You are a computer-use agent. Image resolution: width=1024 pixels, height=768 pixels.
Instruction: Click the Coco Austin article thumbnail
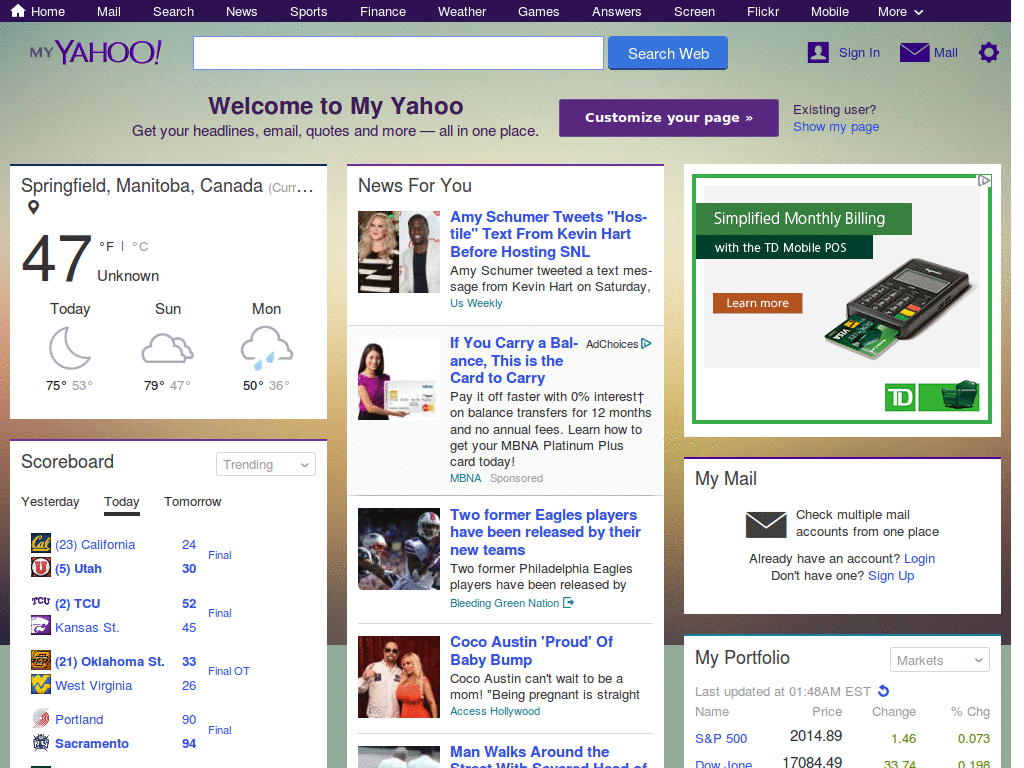[399, 677]
